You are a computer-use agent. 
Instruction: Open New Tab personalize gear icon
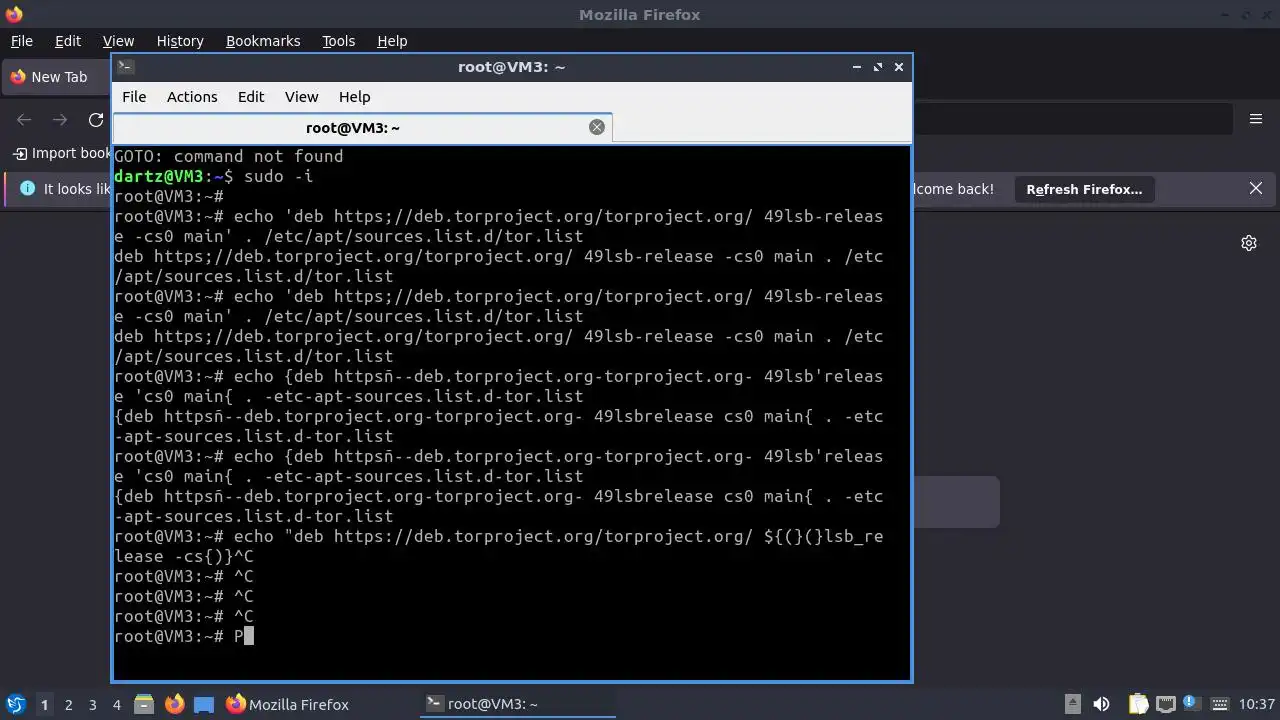(1249, 243)
